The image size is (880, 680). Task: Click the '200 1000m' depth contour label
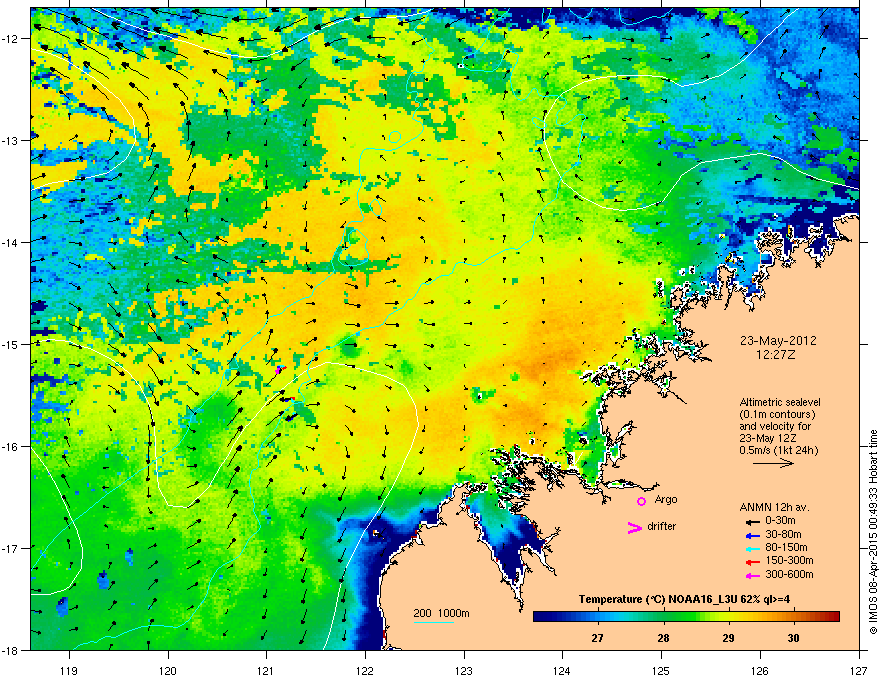pos(441,613)
